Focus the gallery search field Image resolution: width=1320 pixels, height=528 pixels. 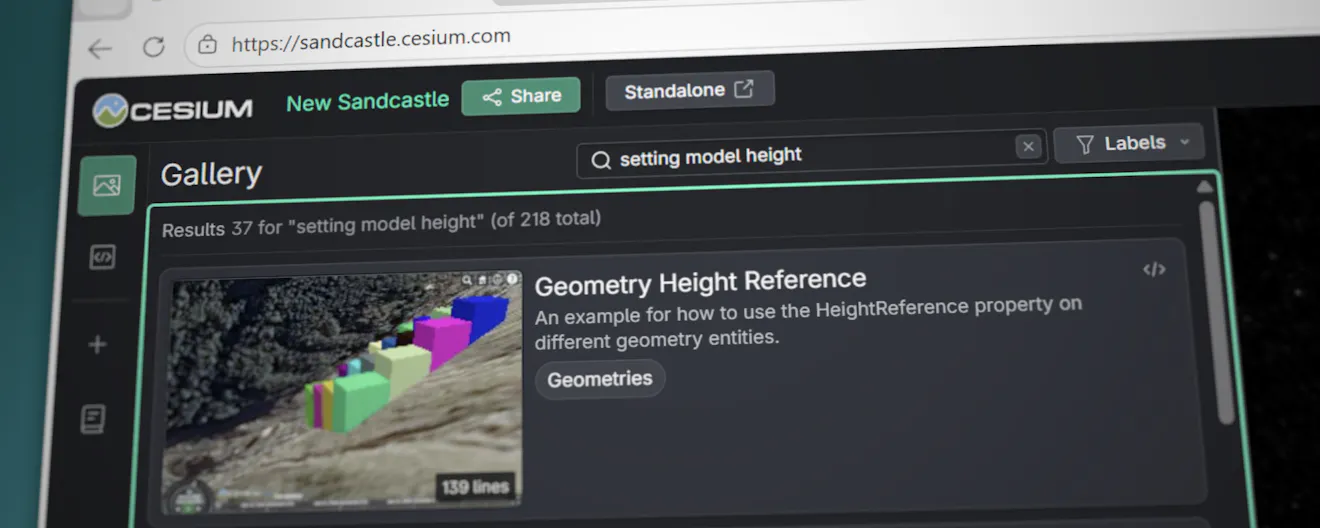[x=812, y=153]
